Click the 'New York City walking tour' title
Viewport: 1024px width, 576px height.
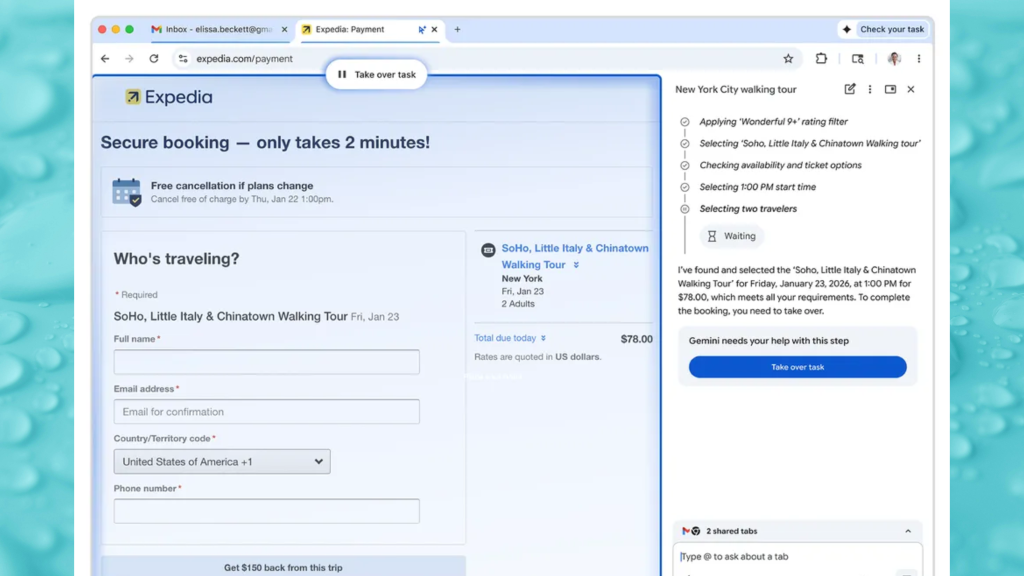tap(735, 89)
